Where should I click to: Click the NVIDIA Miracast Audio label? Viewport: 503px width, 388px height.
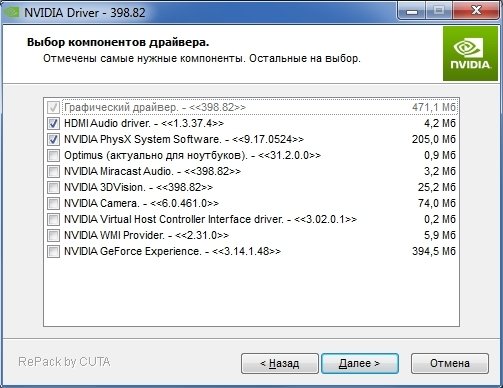coord(152,171)
